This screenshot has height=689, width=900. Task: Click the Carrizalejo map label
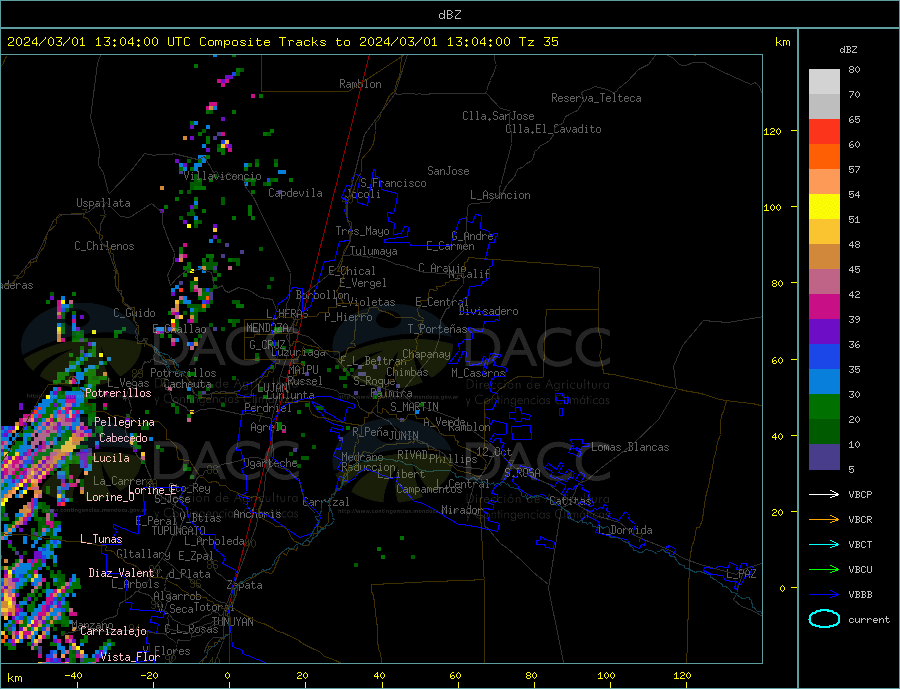(x=113, y=632)
